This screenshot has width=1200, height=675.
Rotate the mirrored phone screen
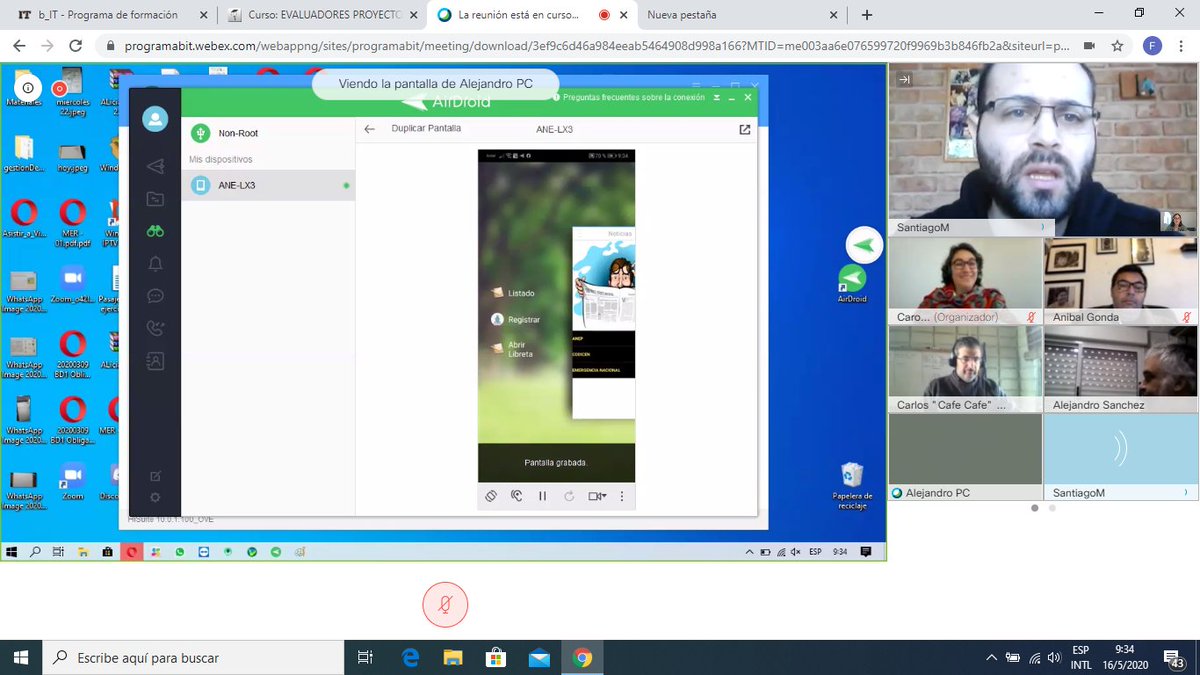[491, 495]
